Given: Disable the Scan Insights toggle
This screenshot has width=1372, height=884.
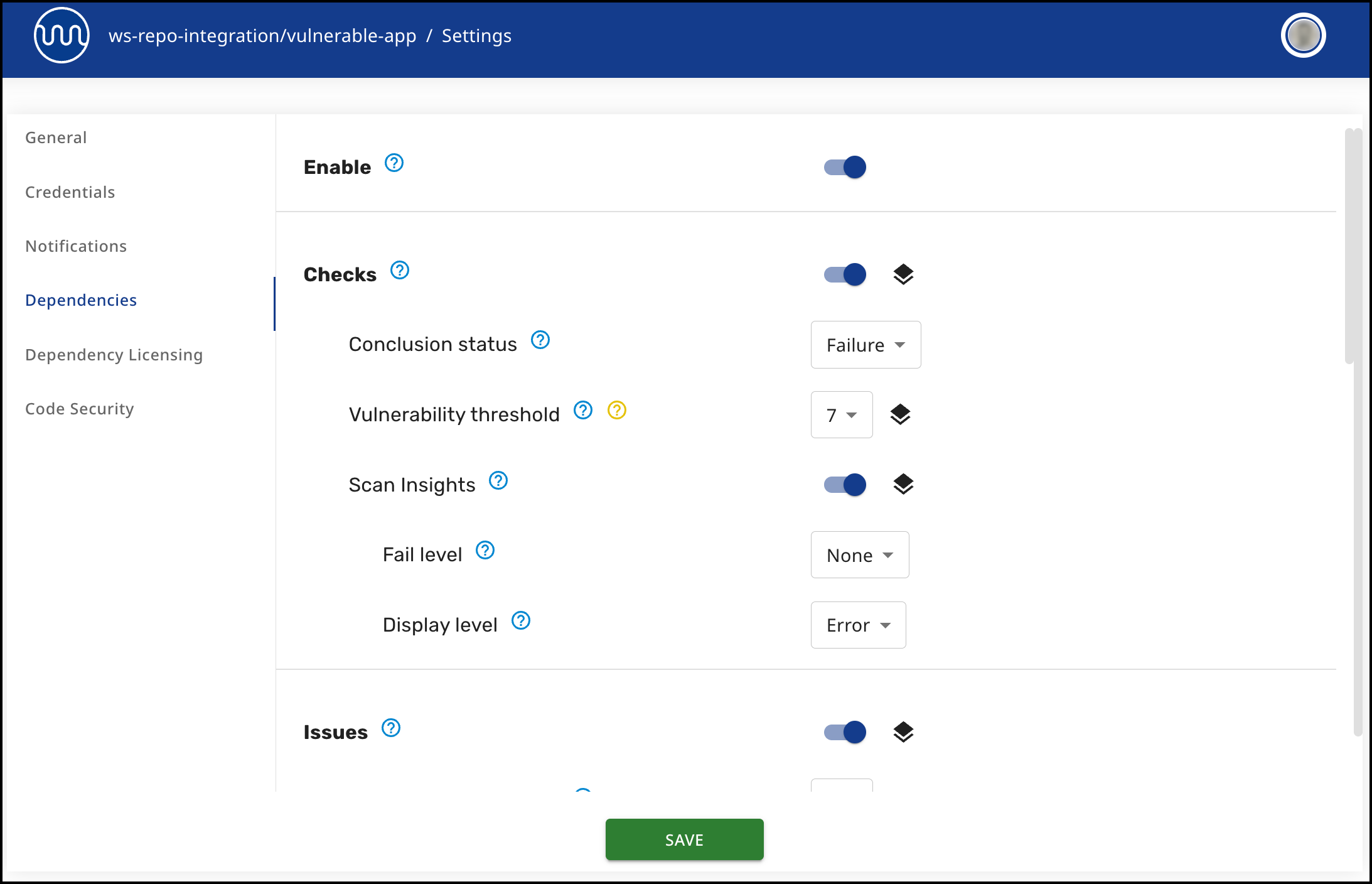Looking at the screenshot, I should tap(845, 485).
